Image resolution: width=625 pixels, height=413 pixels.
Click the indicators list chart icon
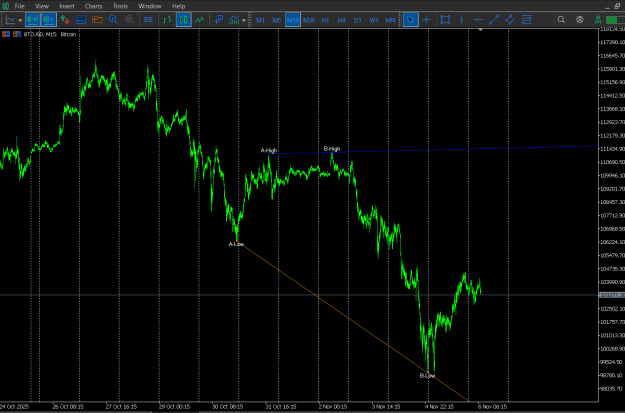[234, 20]
